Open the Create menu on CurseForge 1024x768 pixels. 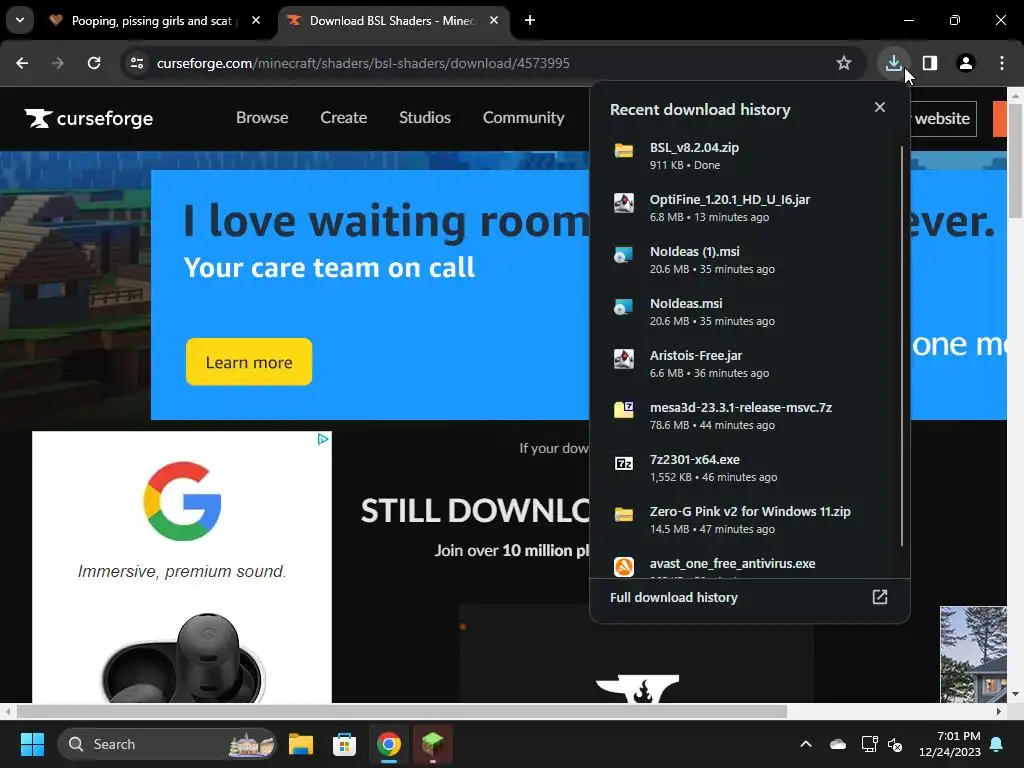(x=344, y=118)
